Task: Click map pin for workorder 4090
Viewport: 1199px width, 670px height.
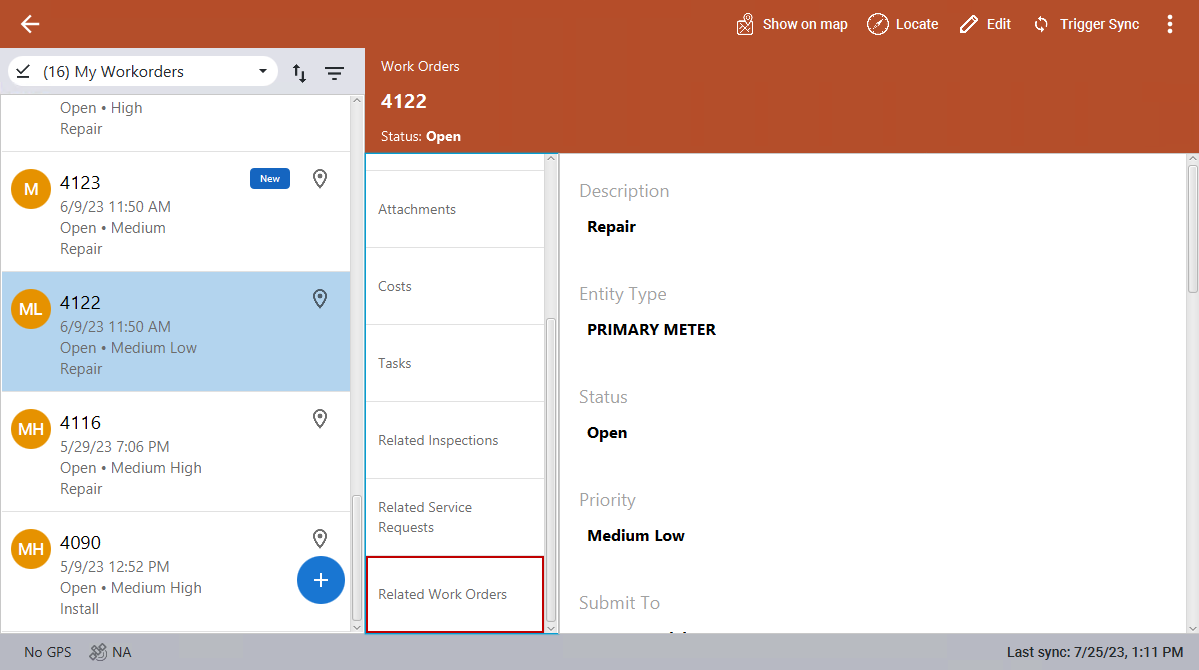Action: (x=320, y=538)
